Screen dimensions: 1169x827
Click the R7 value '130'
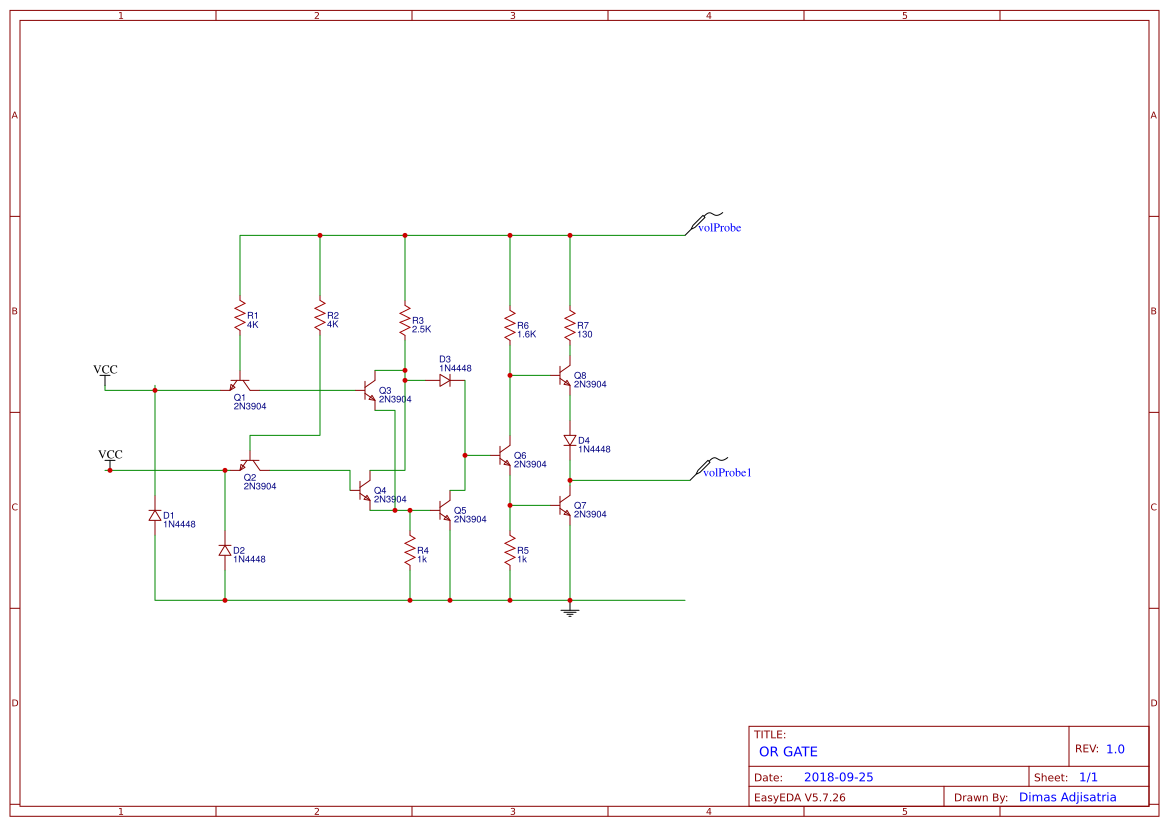click(584, 335)
